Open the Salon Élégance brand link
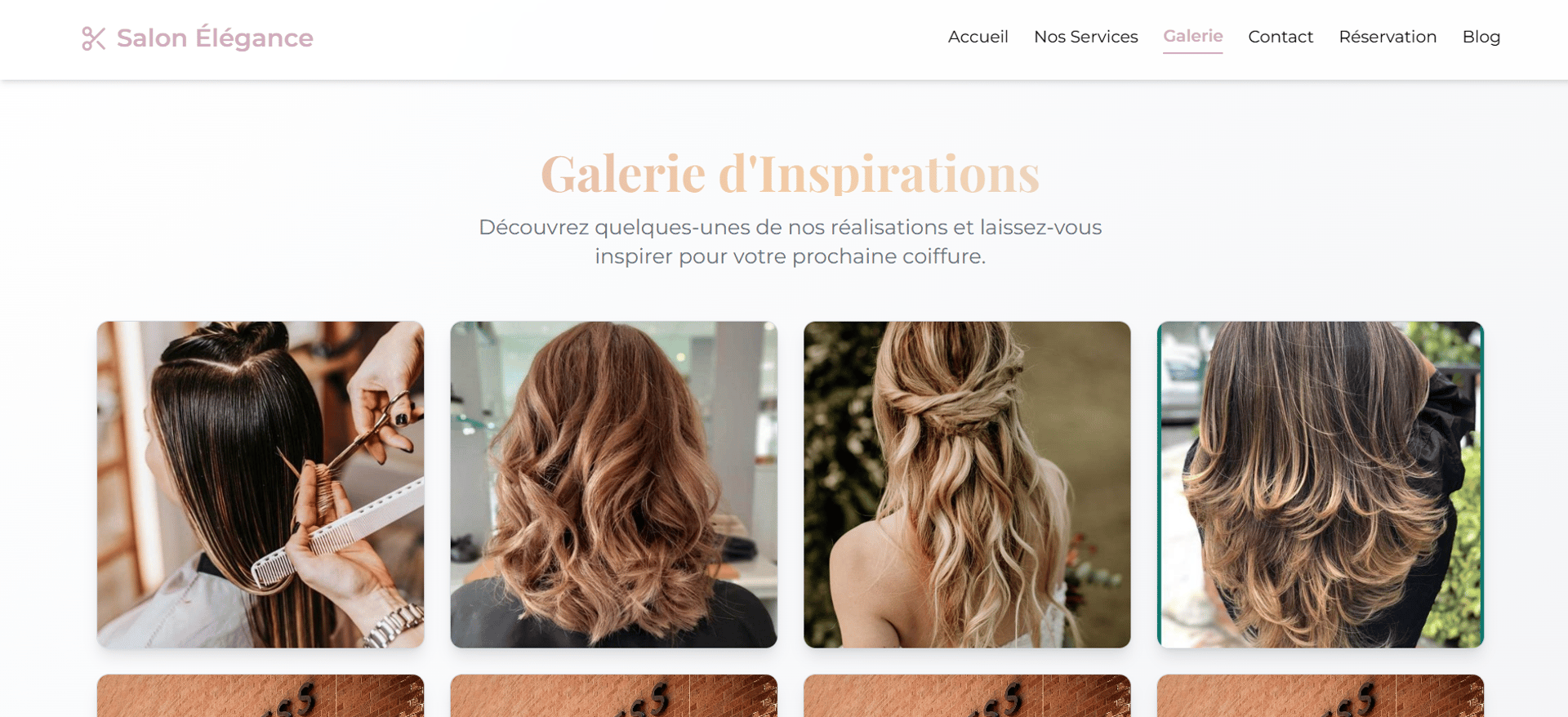Image resolution: width=1568 pixels, height=717 pixels. point(197,38)
